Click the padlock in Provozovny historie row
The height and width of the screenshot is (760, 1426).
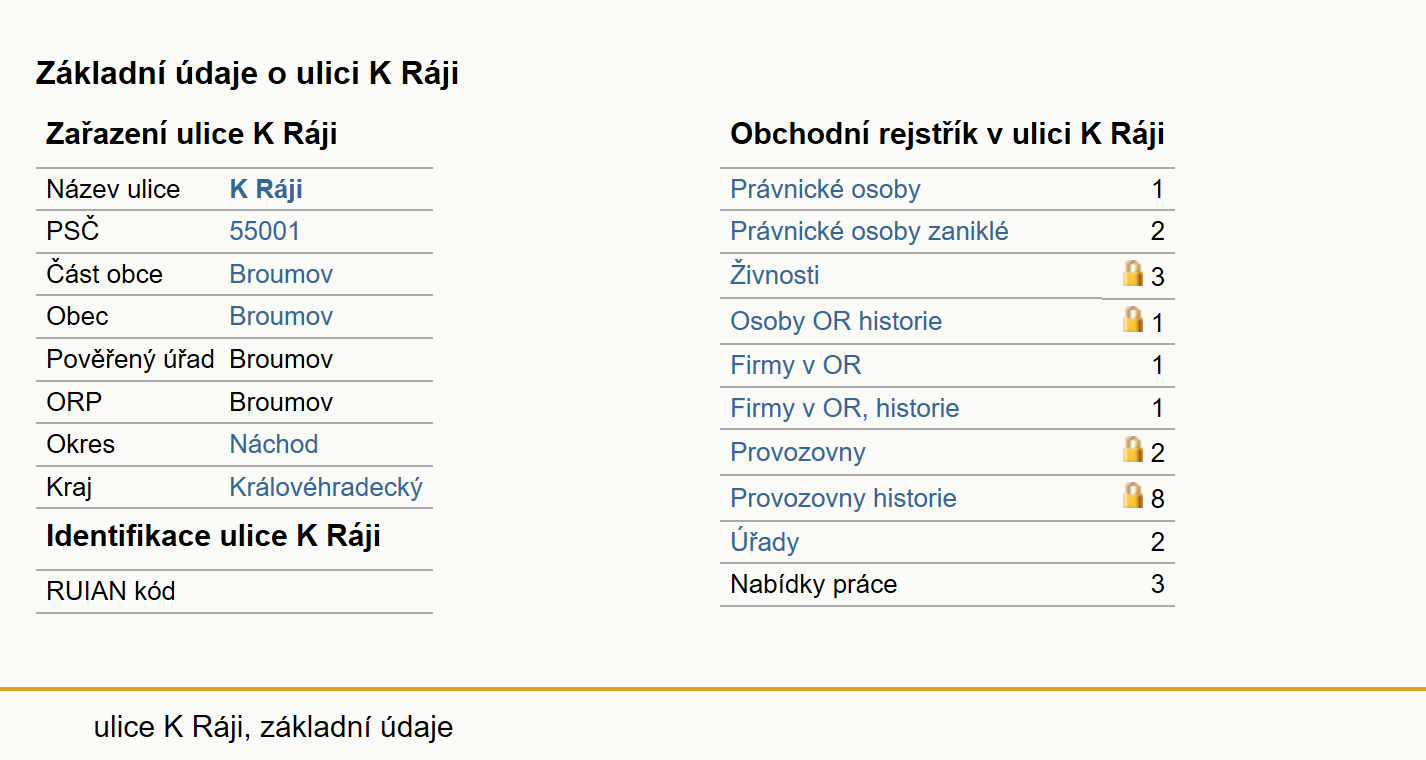(1132, 495)
